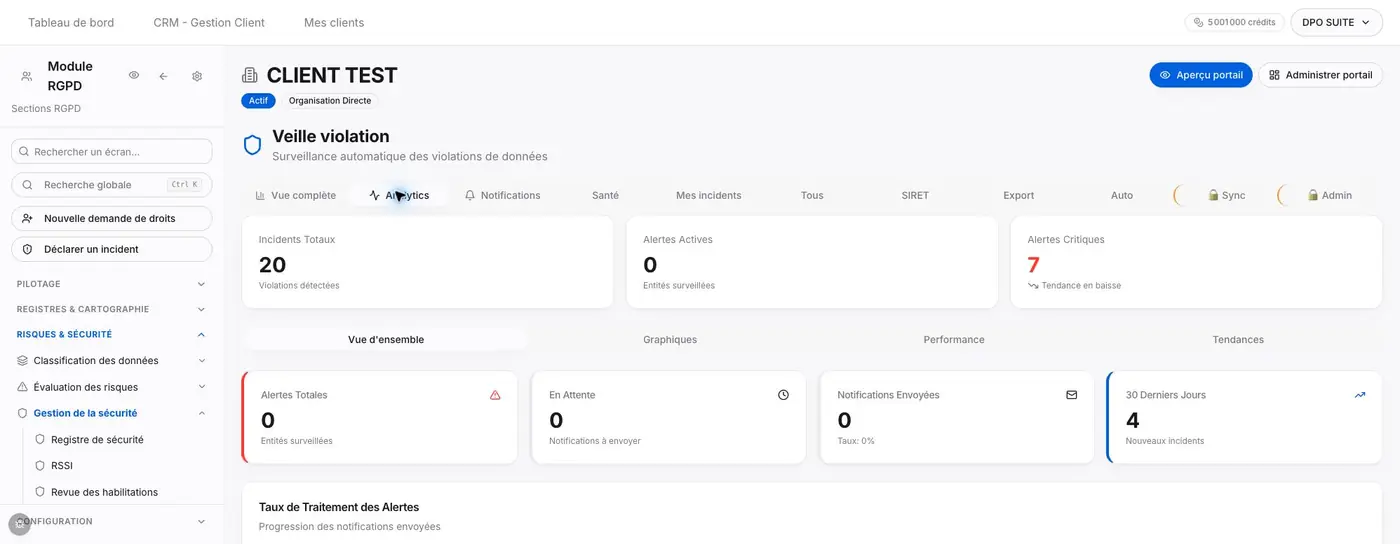Select the Tous tab

[812, 195]
